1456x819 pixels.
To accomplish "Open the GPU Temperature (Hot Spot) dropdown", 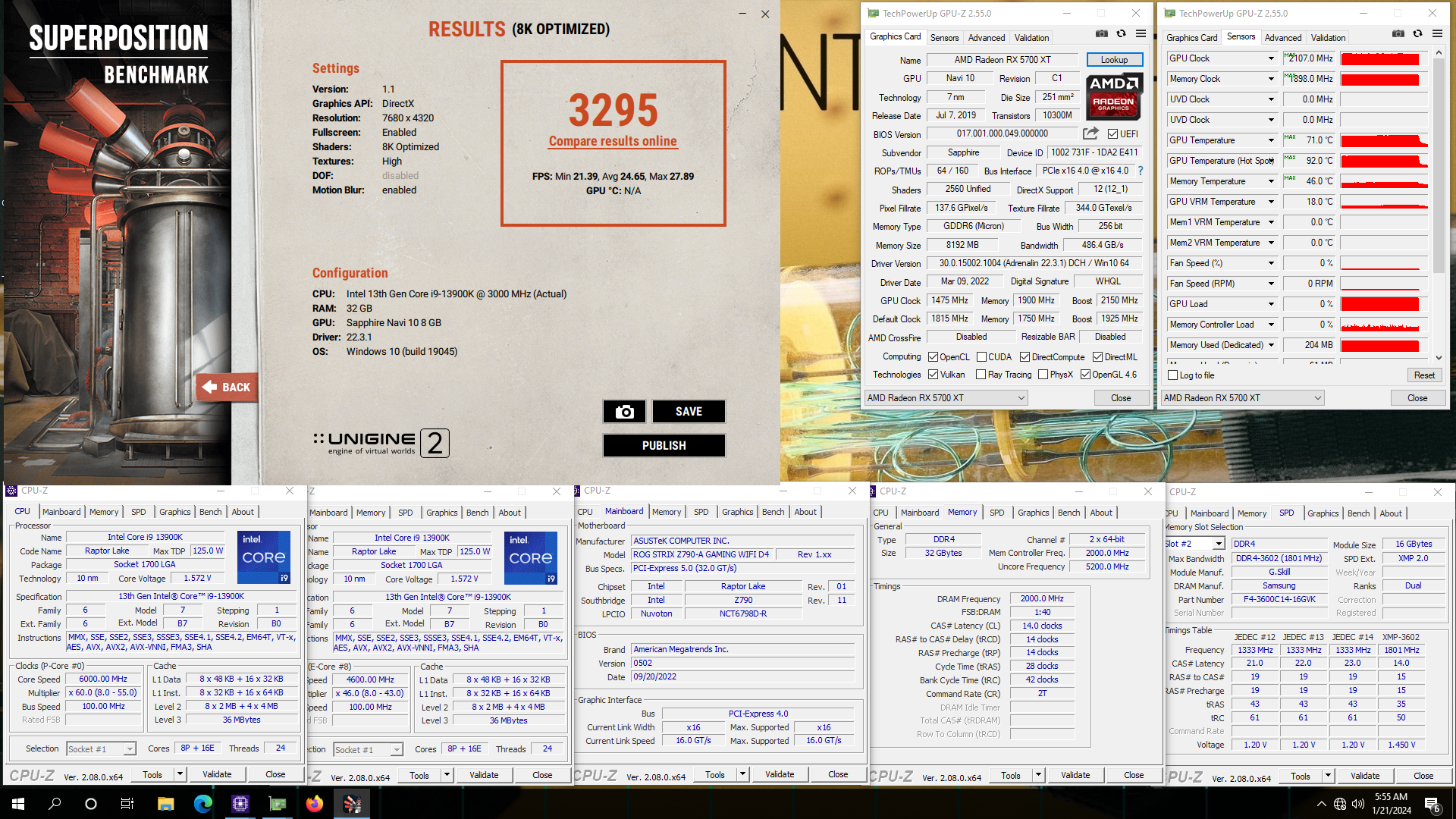I will pos(1271,161).
